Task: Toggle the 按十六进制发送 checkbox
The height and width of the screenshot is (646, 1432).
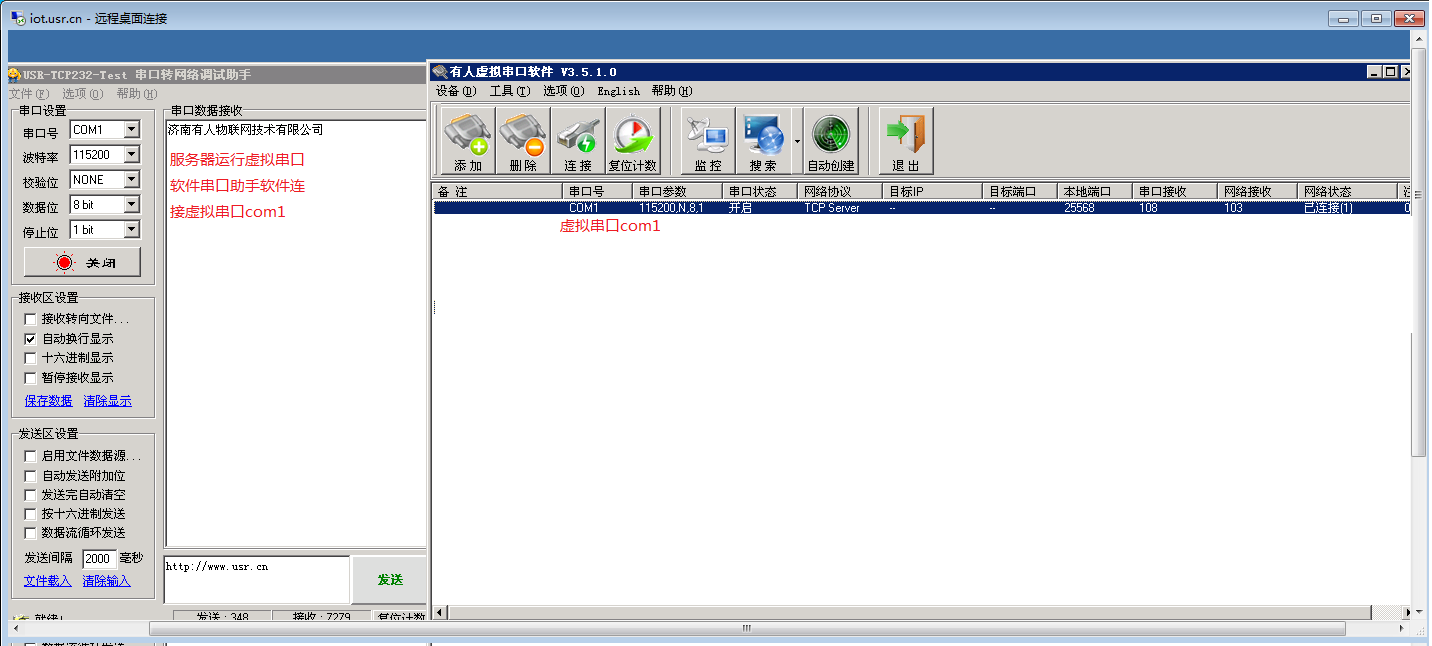Action: [x=31, y=514]
